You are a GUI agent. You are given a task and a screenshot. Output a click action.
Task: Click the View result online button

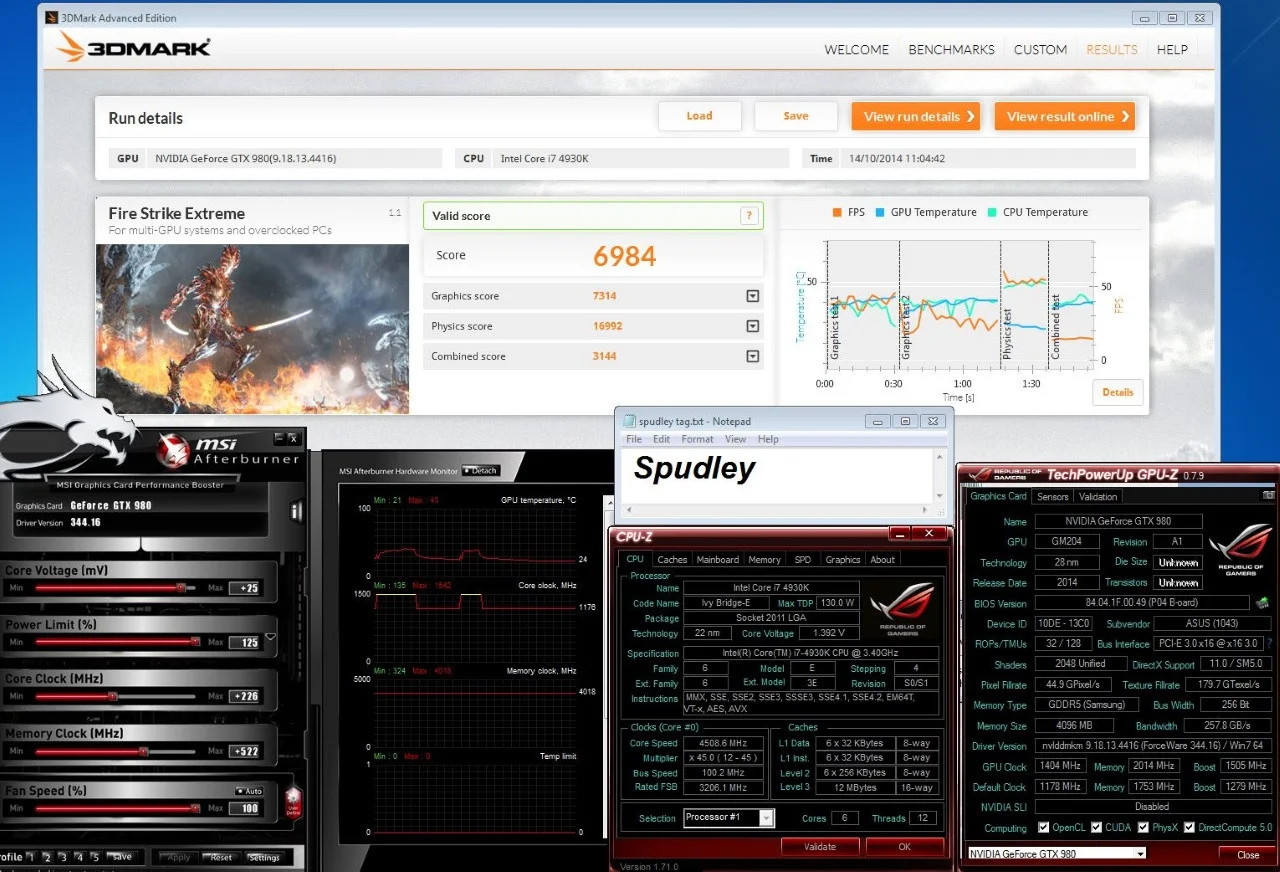[x=1065, y=116]
